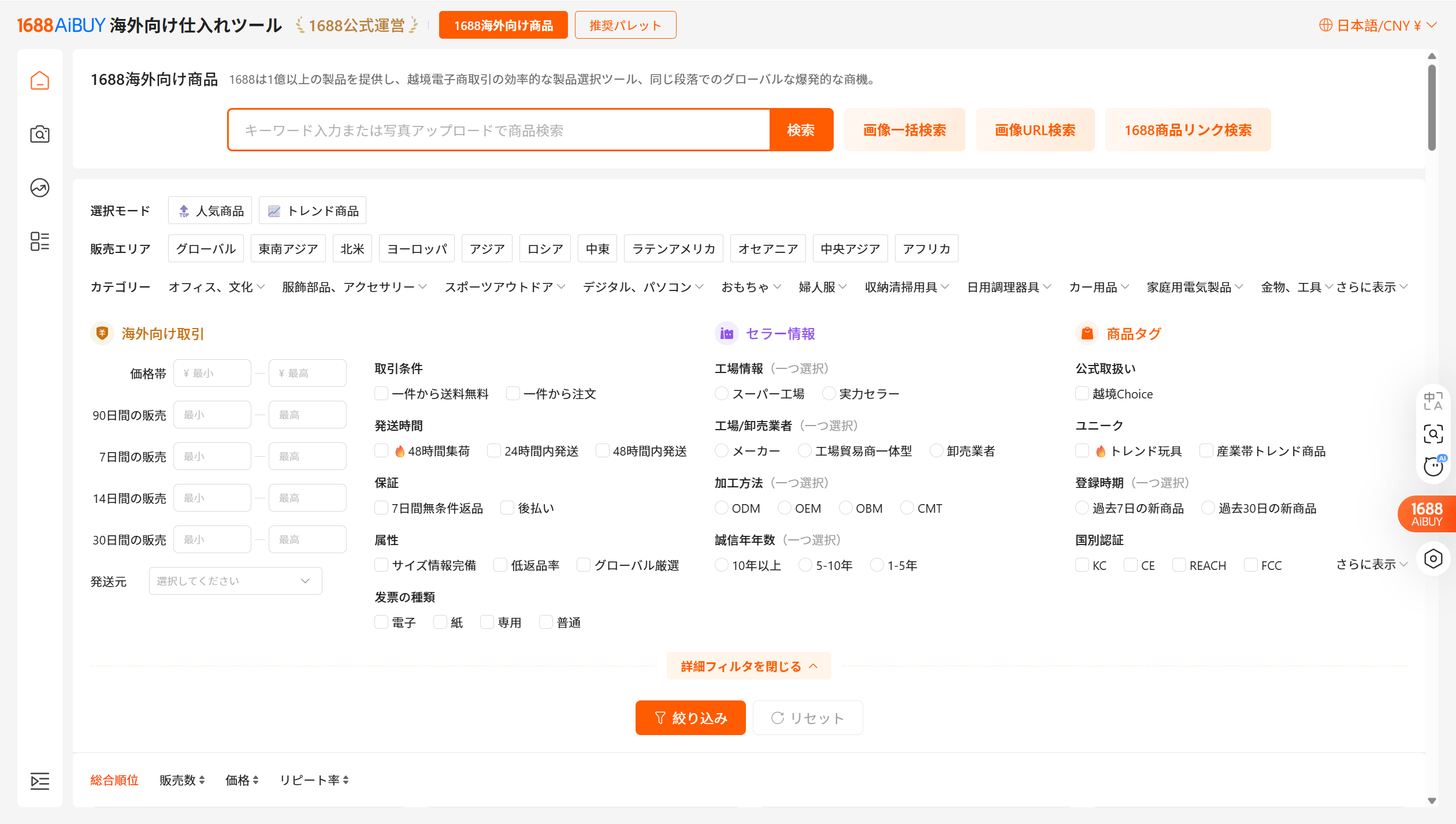Click the translate icon on right panel
The image size is (1456, 824).
[x=1433, y=401]
